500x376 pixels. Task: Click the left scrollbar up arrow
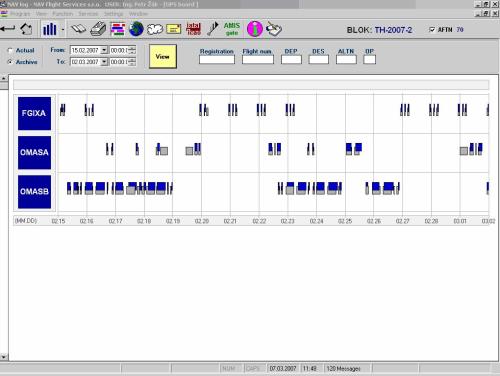click(x=4, y=78)
